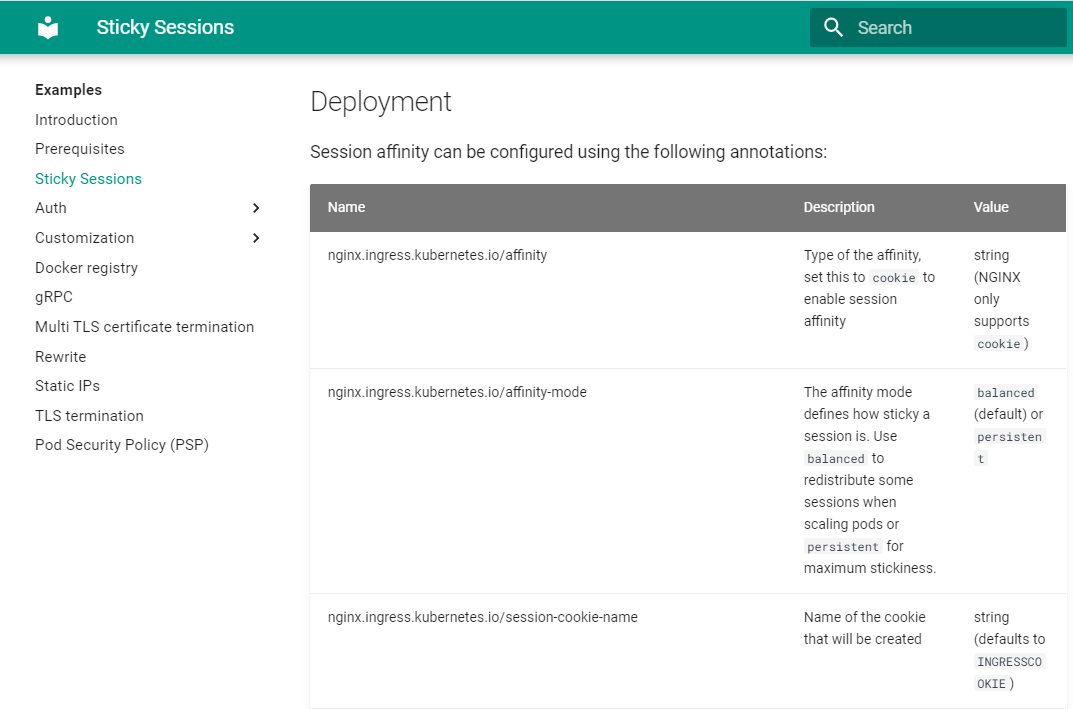Open Static IPs example page
This screenshot has width=1073, height=709.
(67, 386)
